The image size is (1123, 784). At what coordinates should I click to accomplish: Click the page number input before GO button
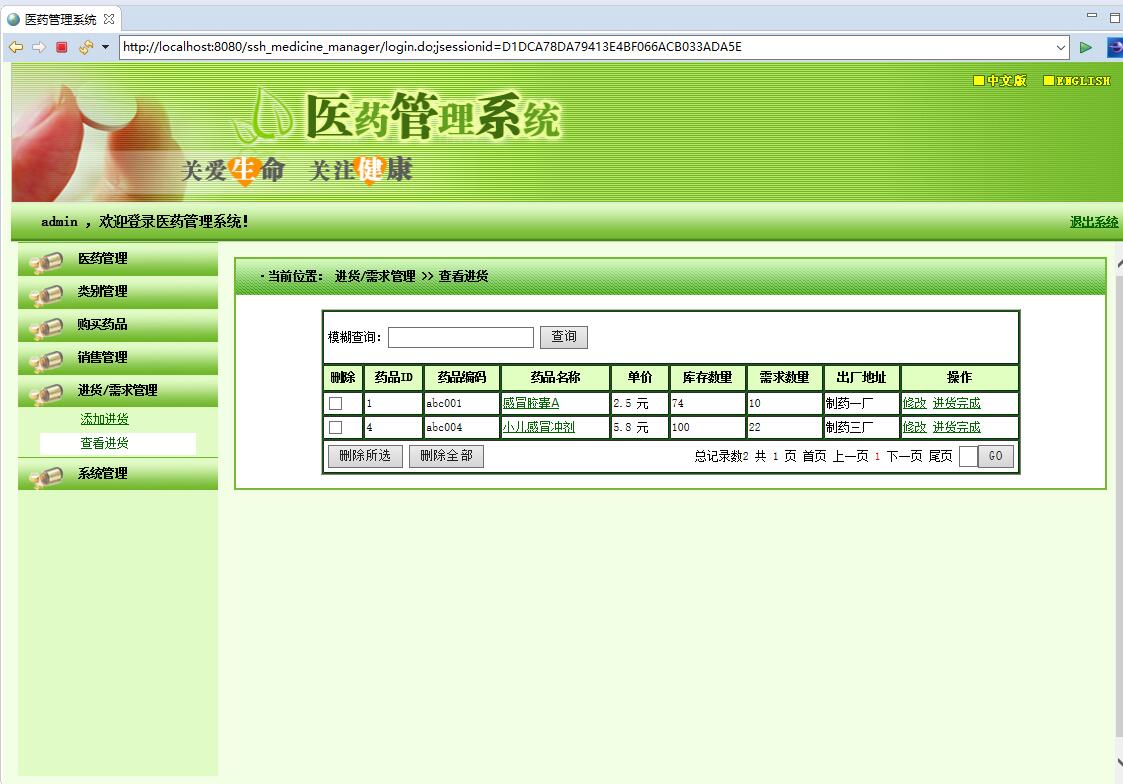pos(966,456)
